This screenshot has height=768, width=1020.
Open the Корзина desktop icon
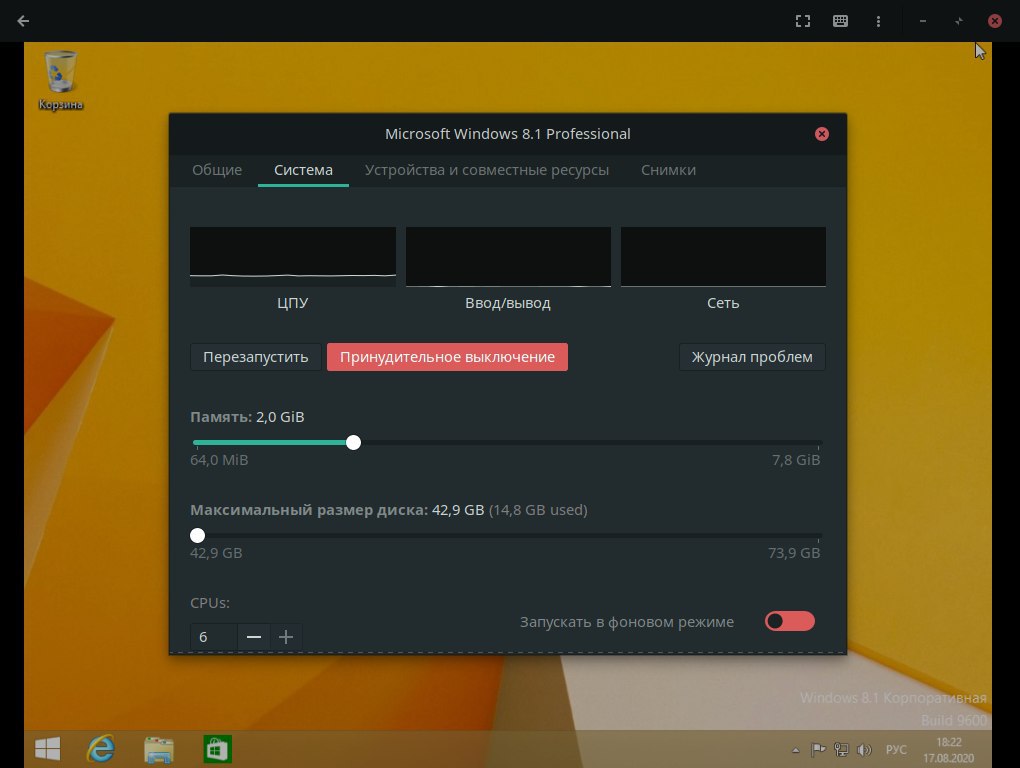tap(60, 81)
